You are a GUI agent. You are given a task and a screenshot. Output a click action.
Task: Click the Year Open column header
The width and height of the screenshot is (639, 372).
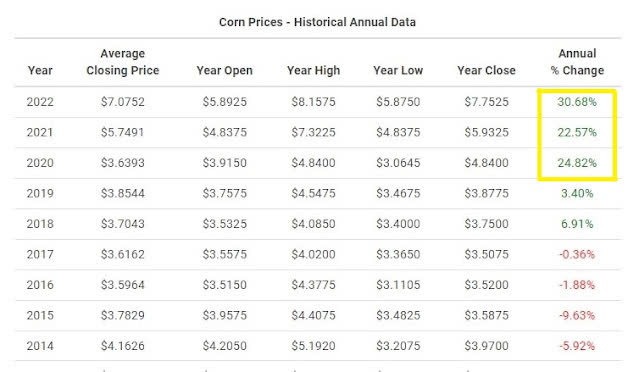(x=225, y=70)
